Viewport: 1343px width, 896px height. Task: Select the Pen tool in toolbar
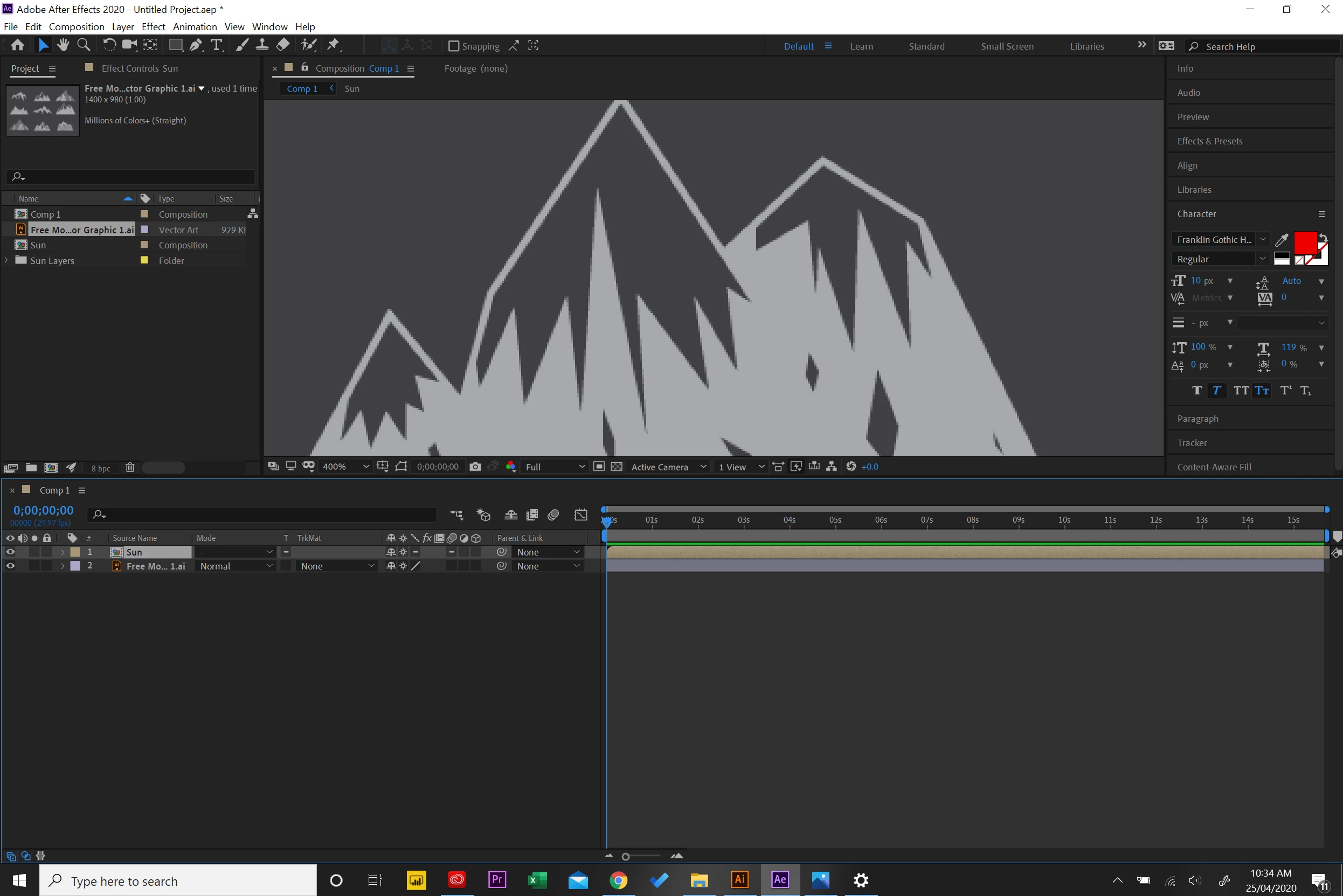coord(196,45)
